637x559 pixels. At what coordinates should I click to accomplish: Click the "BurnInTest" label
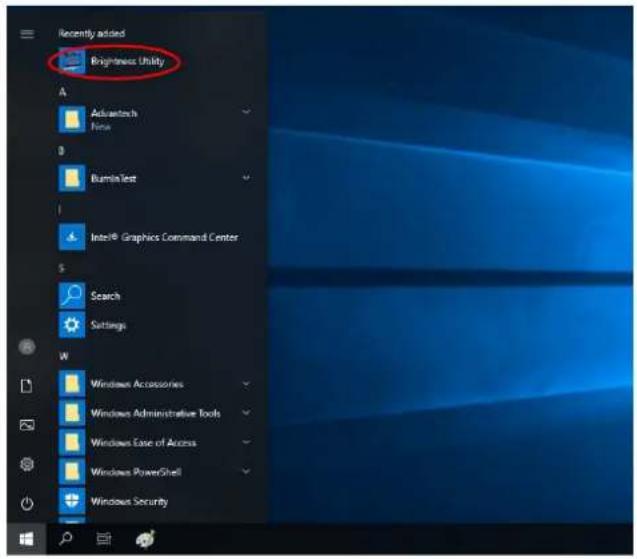point(113,178)
